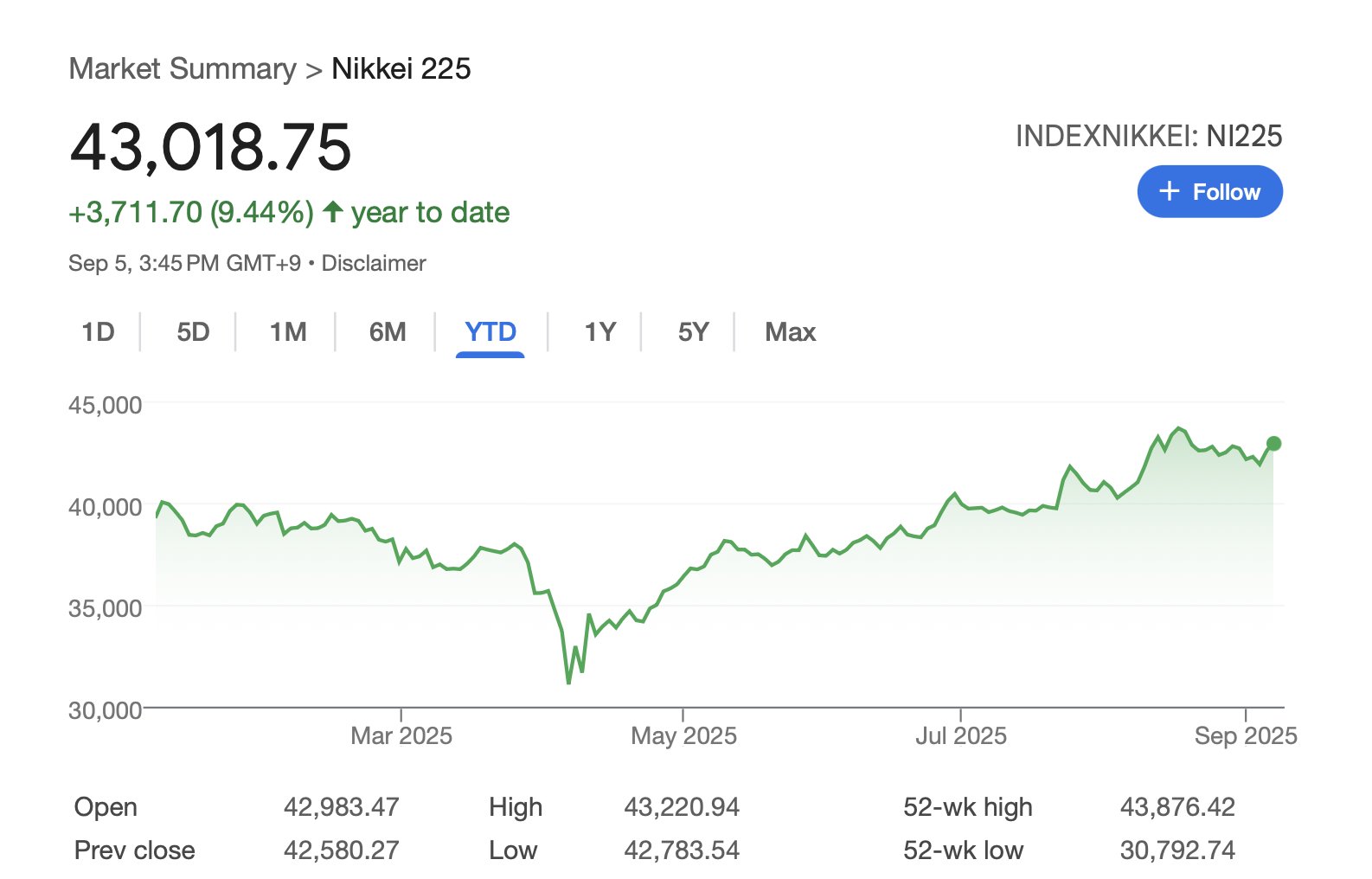Click the Jul 2025 axis marker
The width and height of the screenshot is (1372, 879).
click(961, 735)
